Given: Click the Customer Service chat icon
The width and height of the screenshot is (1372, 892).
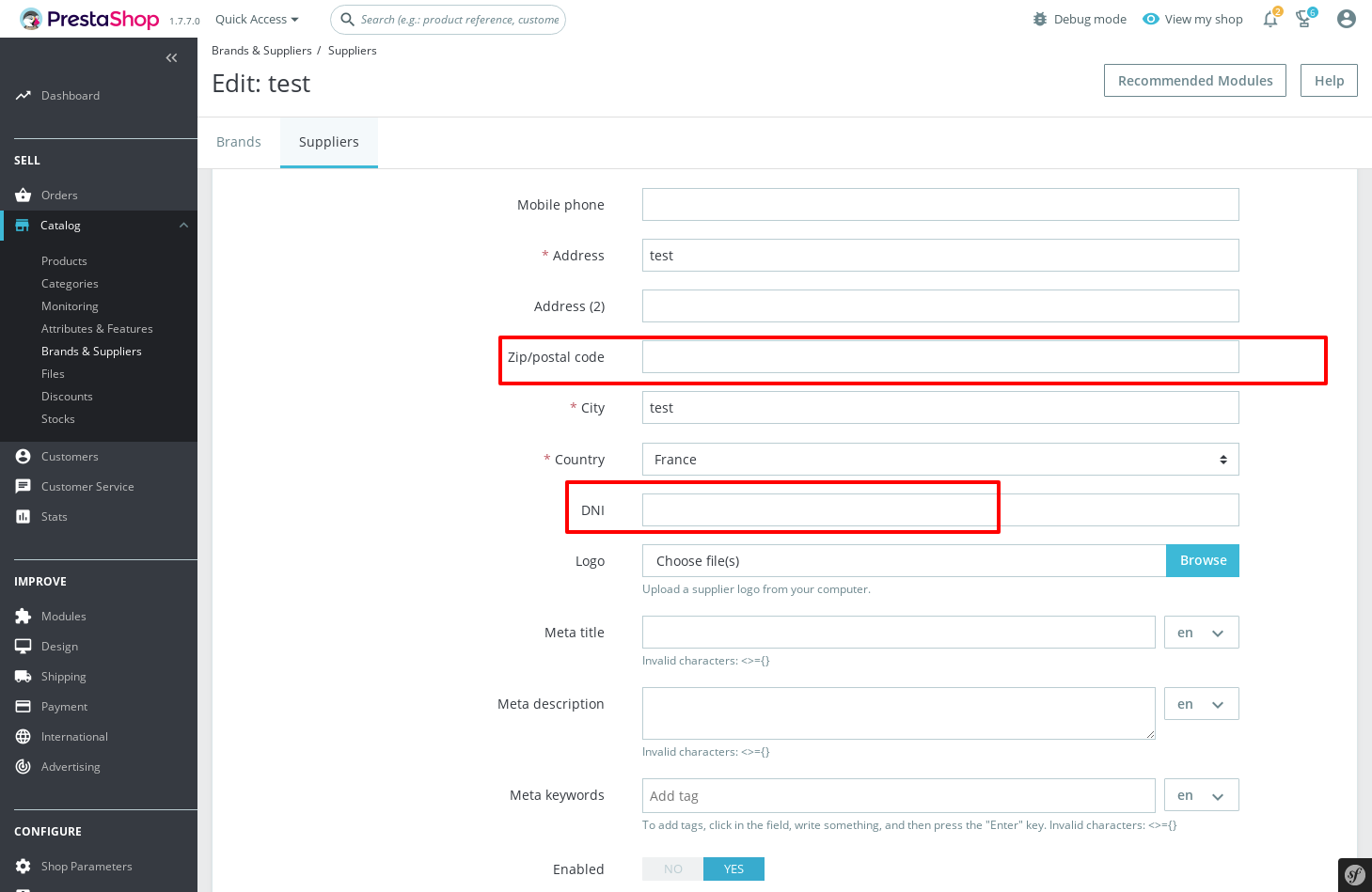Looking at the screenshot, I should coord(24,487).
